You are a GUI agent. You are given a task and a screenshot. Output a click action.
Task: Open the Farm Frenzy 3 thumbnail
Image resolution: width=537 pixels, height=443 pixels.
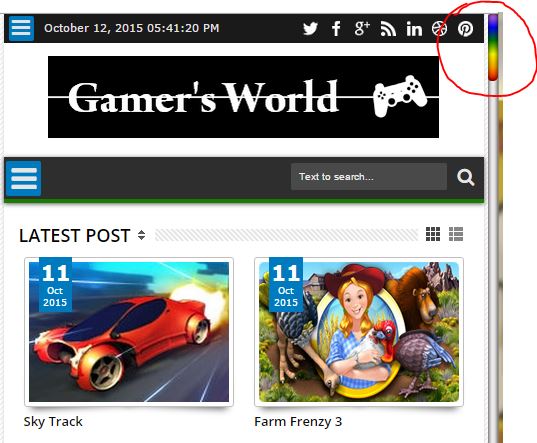coord(359,332)
